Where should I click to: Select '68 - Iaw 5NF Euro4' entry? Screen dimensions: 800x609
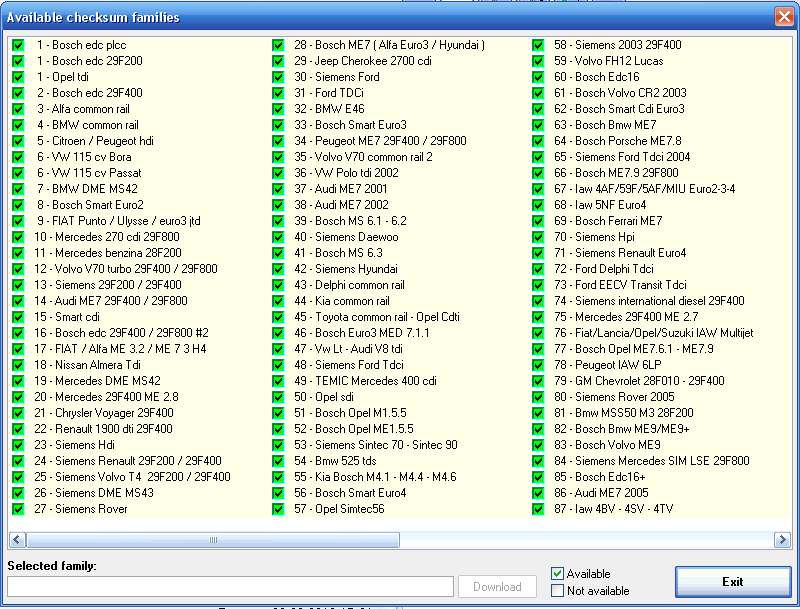600,205
